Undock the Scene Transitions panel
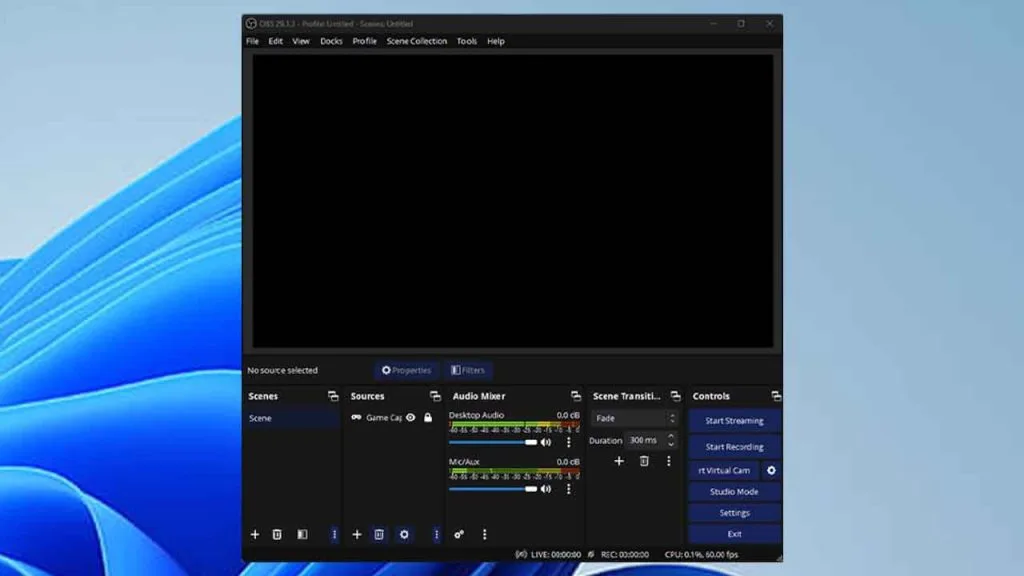The height and width of the screenshot is (576, 1024). [675, 396]
